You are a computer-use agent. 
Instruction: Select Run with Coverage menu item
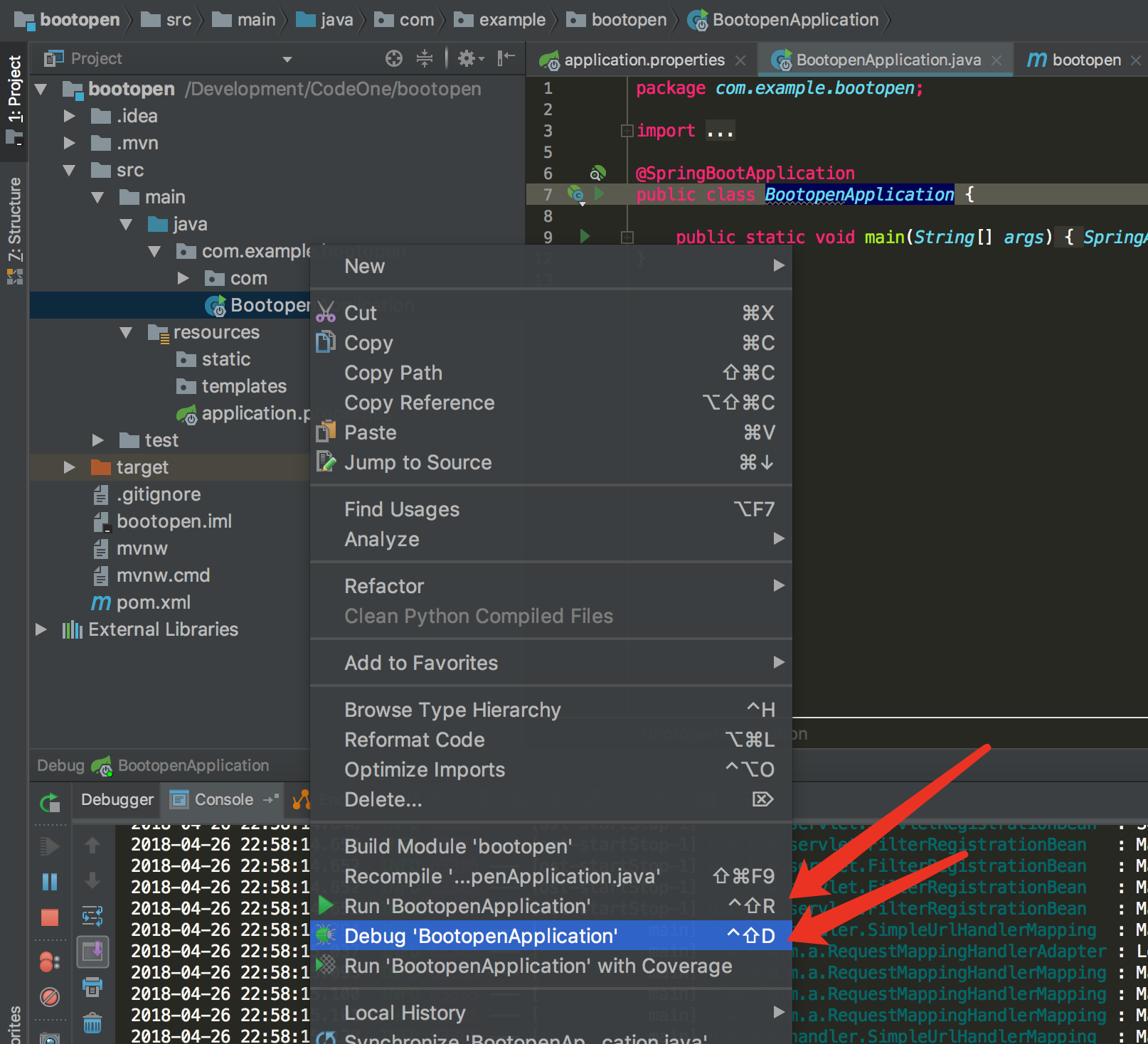551,966
